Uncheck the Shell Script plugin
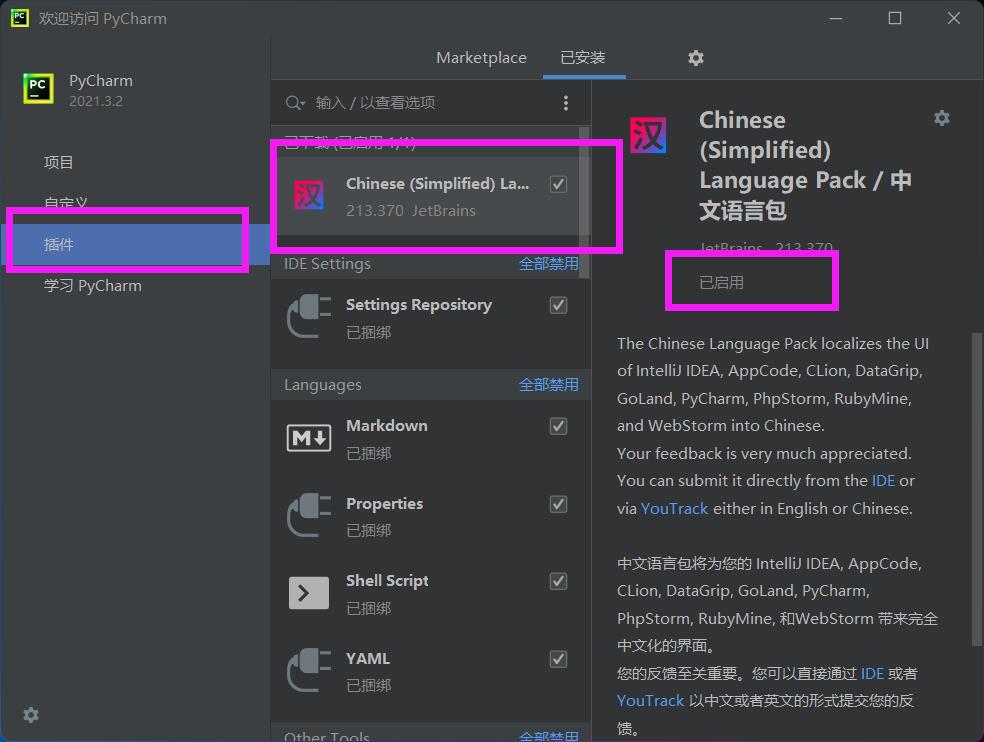Screen dimensions: 984x742 (559, 581)
